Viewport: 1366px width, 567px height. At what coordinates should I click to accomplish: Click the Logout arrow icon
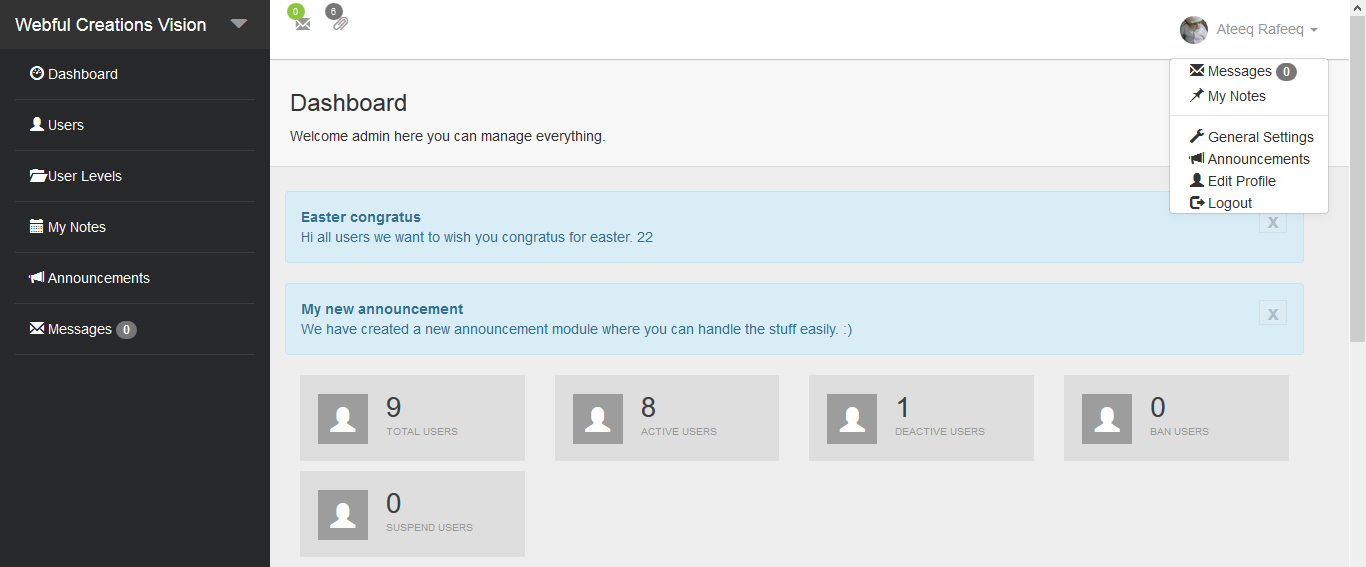(x=1197, y=203)
